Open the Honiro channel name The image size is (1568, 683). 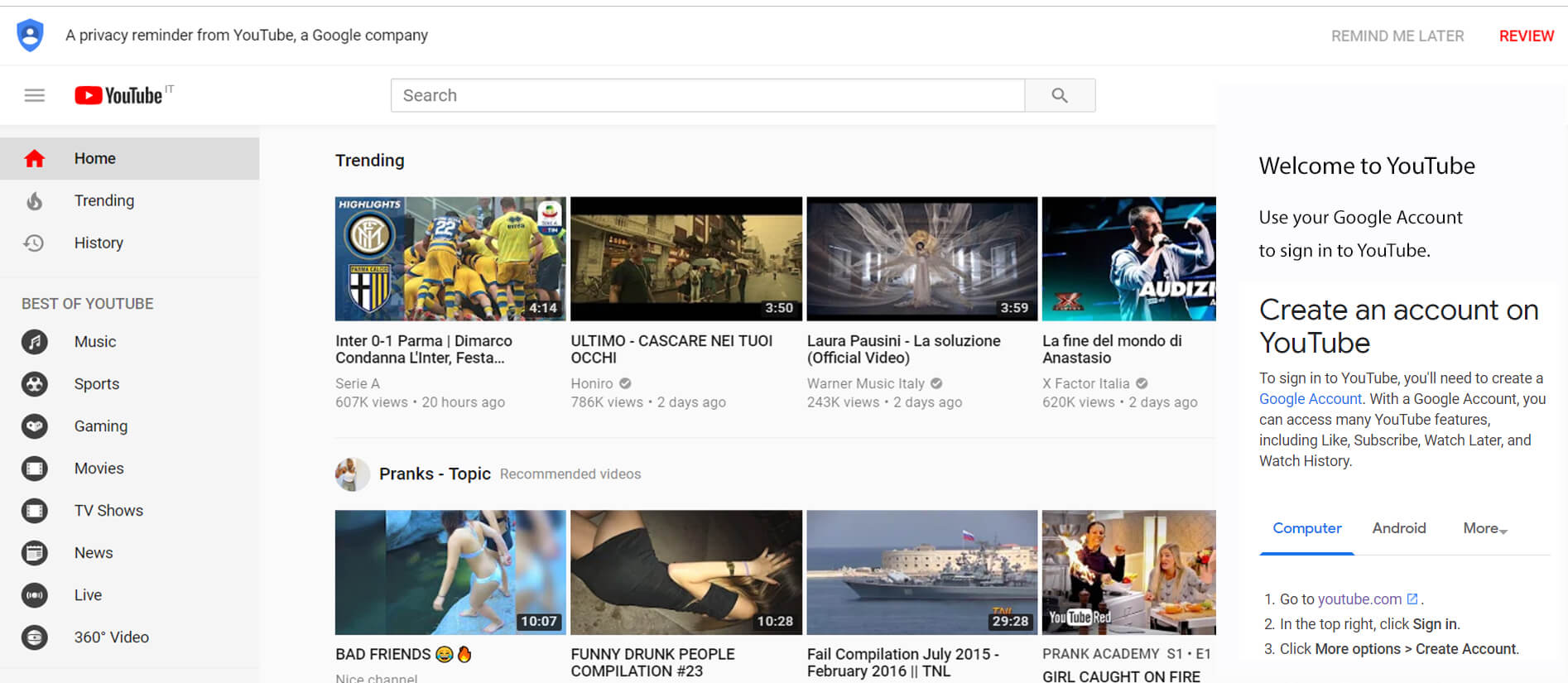click(x=592, y=383)
